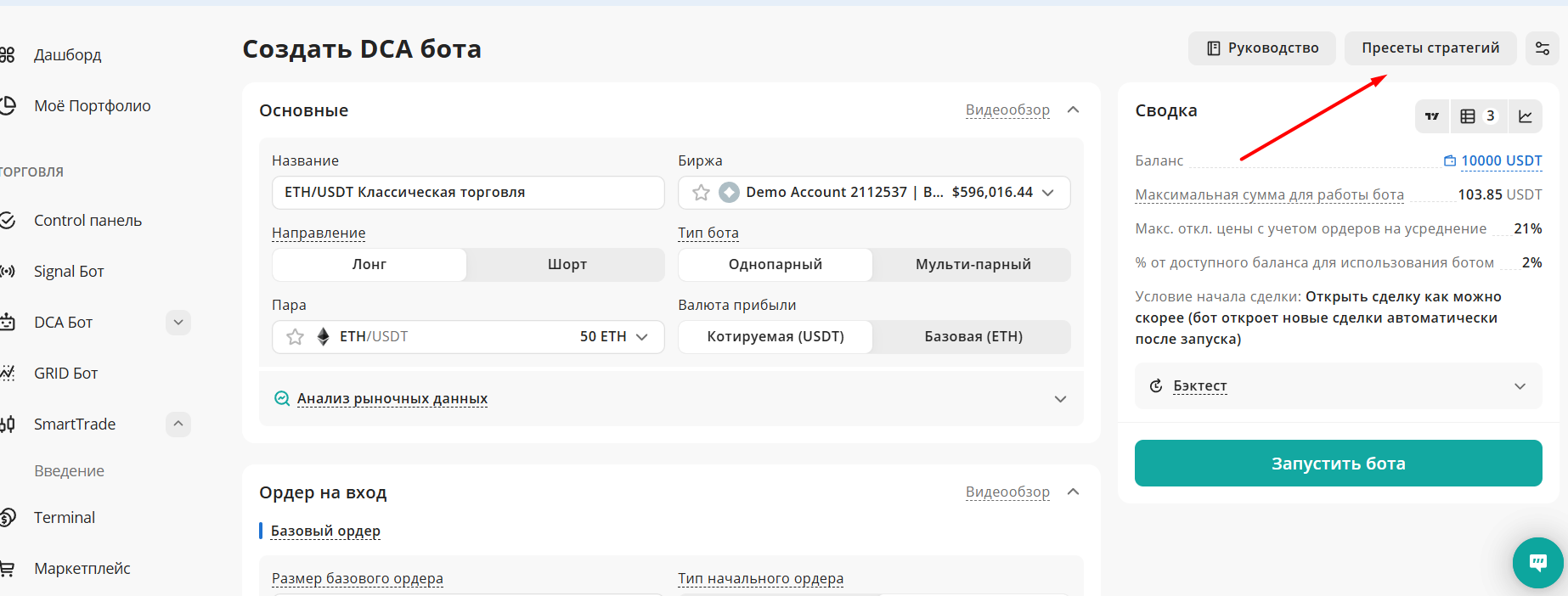This screenshot has width=1568, height=596.
Task: Select Шорт direction
Action: coord(567,265)
